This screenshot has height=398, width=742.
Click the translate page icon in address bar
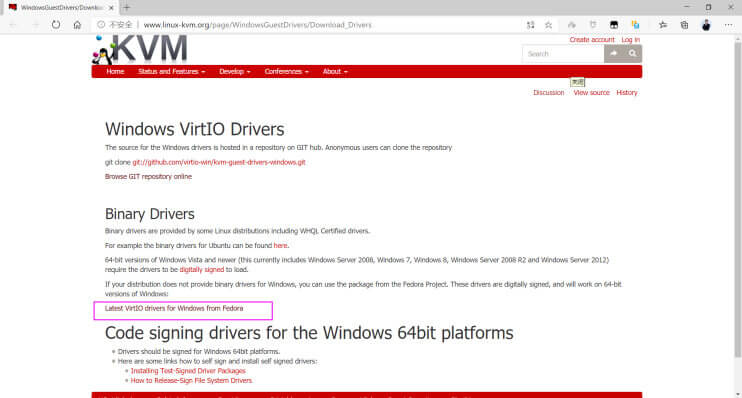[x=530, y=25]
